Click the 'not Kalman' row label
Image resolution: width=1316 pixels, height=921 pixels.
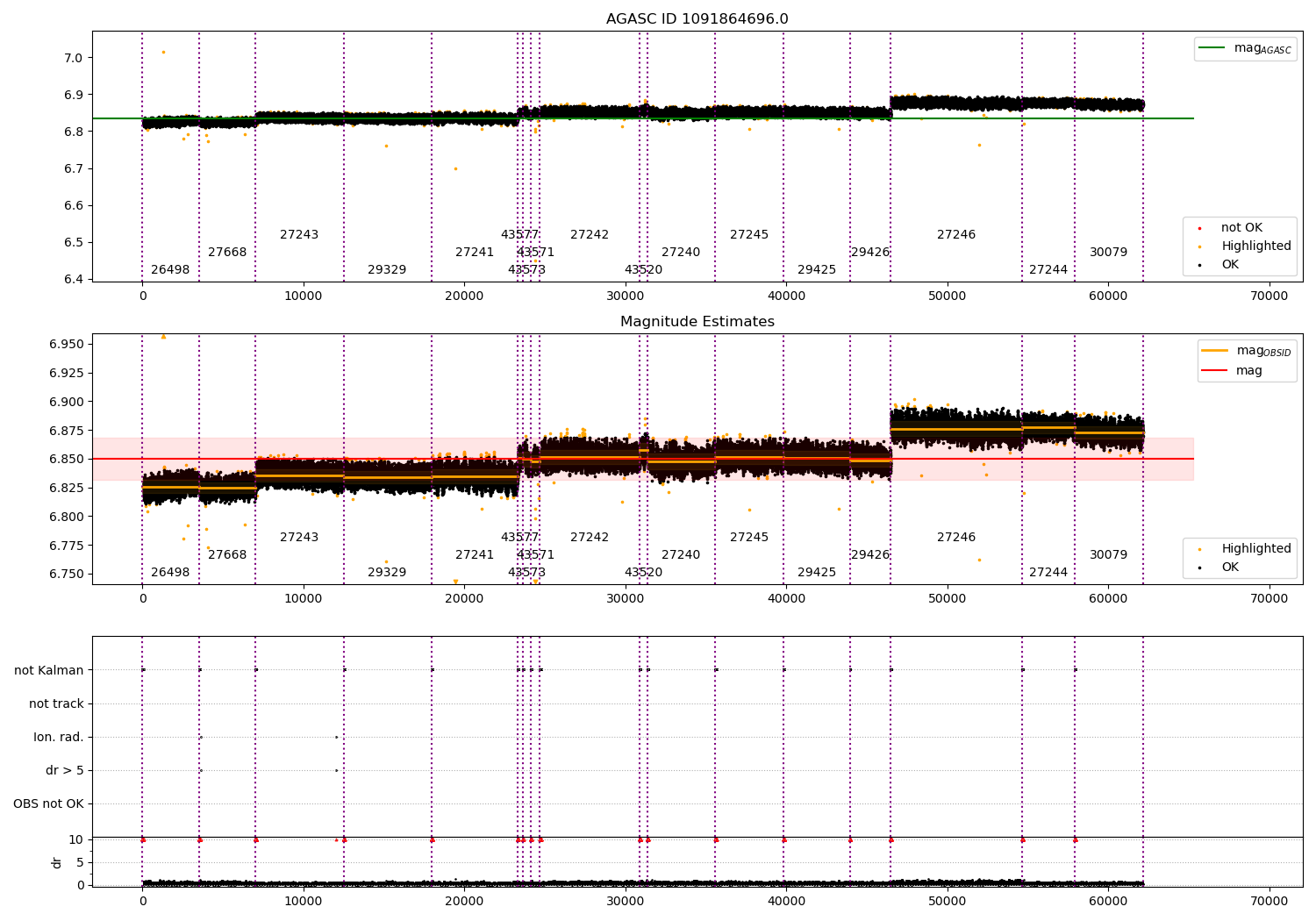tap(49, 671)
